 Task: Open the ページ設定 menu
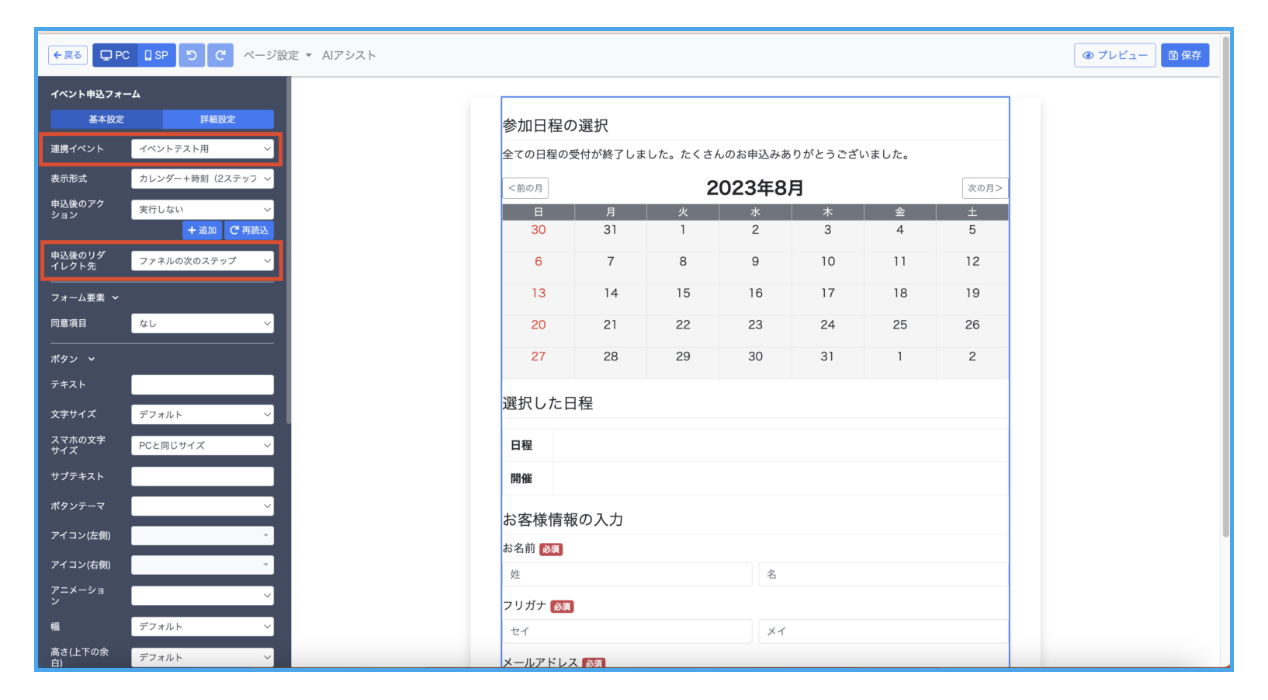point(277,55)
